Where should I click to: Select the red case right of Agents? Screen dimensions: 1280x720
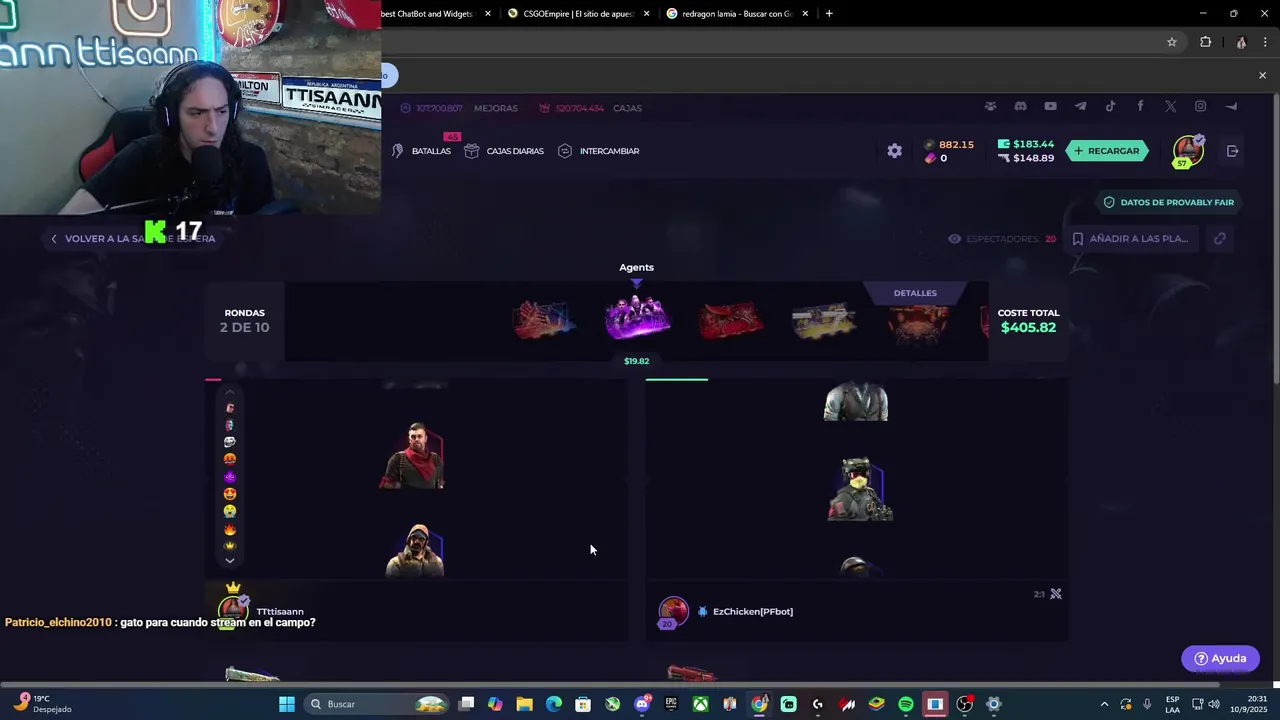(731, 320)
